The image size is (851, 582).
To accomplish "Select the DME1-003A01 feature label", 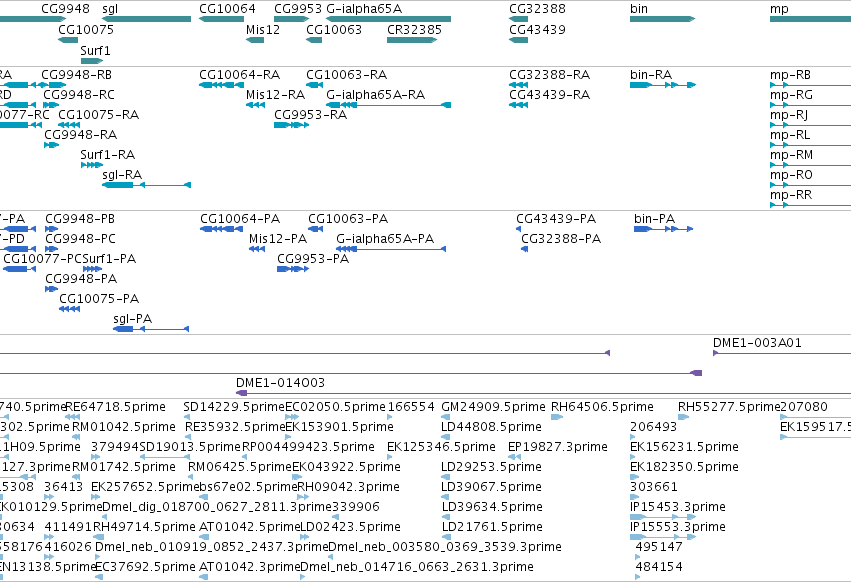I will click(757, 343).
